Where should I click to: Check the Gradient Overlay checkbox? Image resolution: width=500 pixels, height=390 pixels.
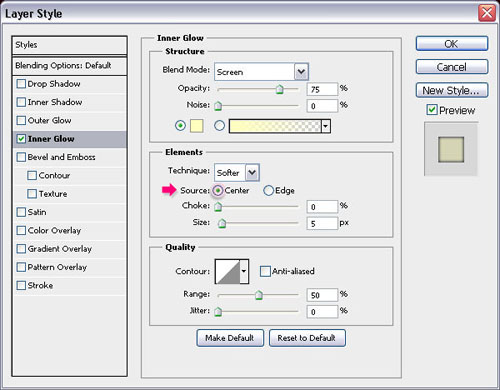pos(21,249)
